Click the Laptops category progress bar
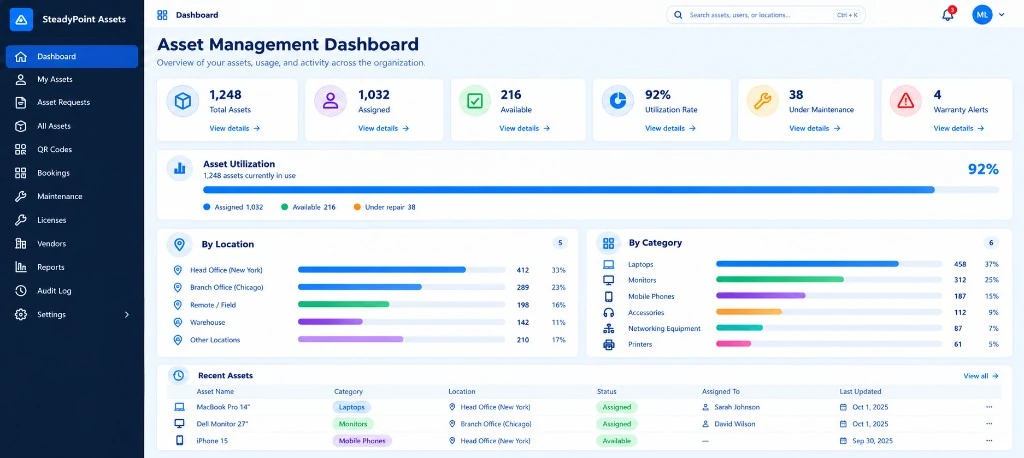 pyautogui.click(x=829, y=264)
